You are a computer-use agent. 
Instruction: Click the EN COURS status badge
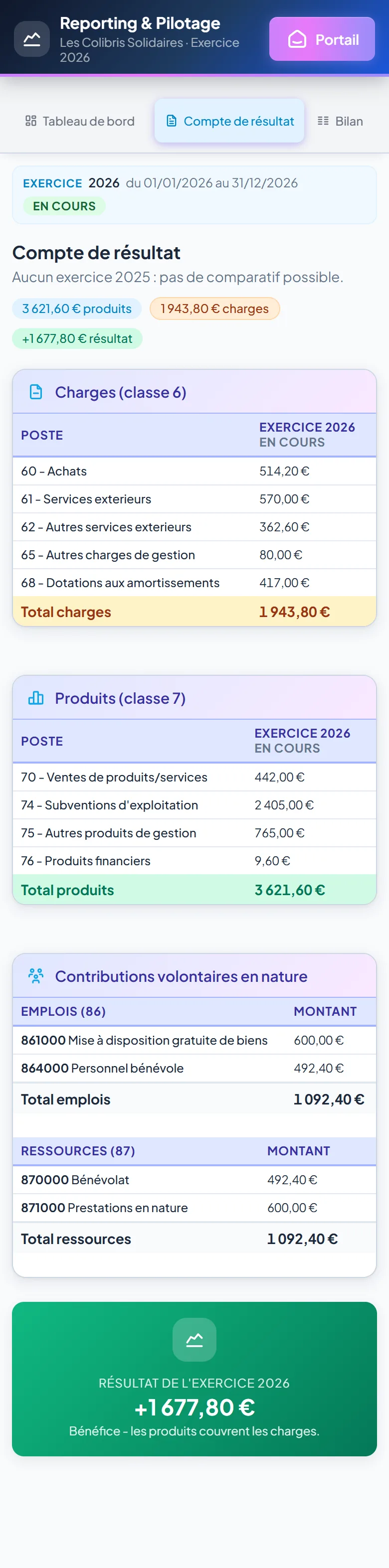tap(64, 206)
